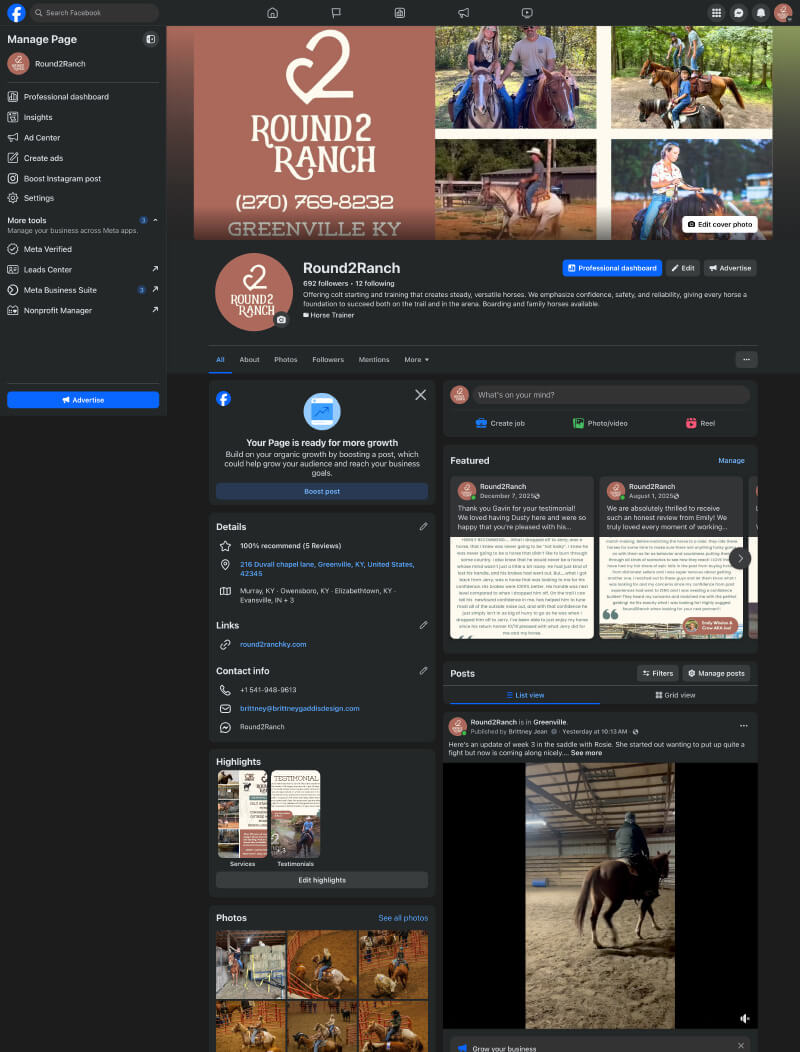Switch posts to Grid view
This screenshot has width=800, height=1052.
point(675,695)
